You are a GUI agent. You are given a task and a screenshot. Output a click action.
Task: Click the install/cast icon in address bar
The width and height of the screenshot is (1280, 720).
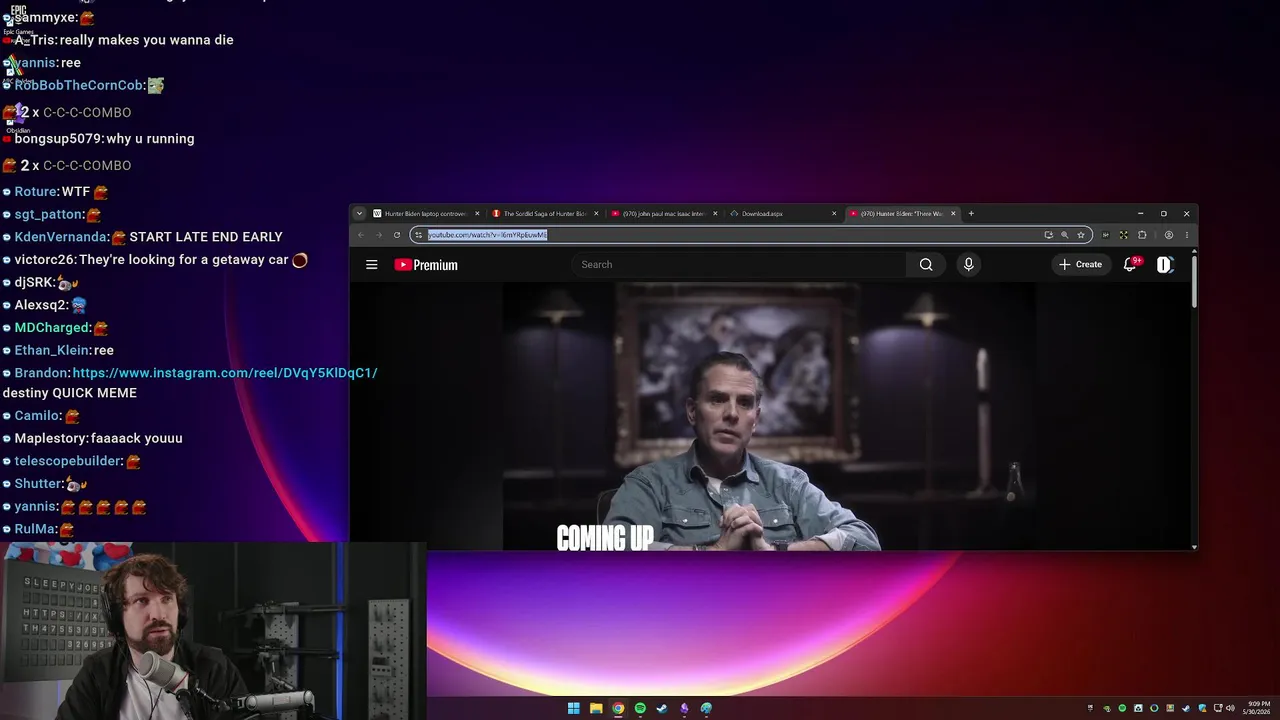[x=1048, y=235]
